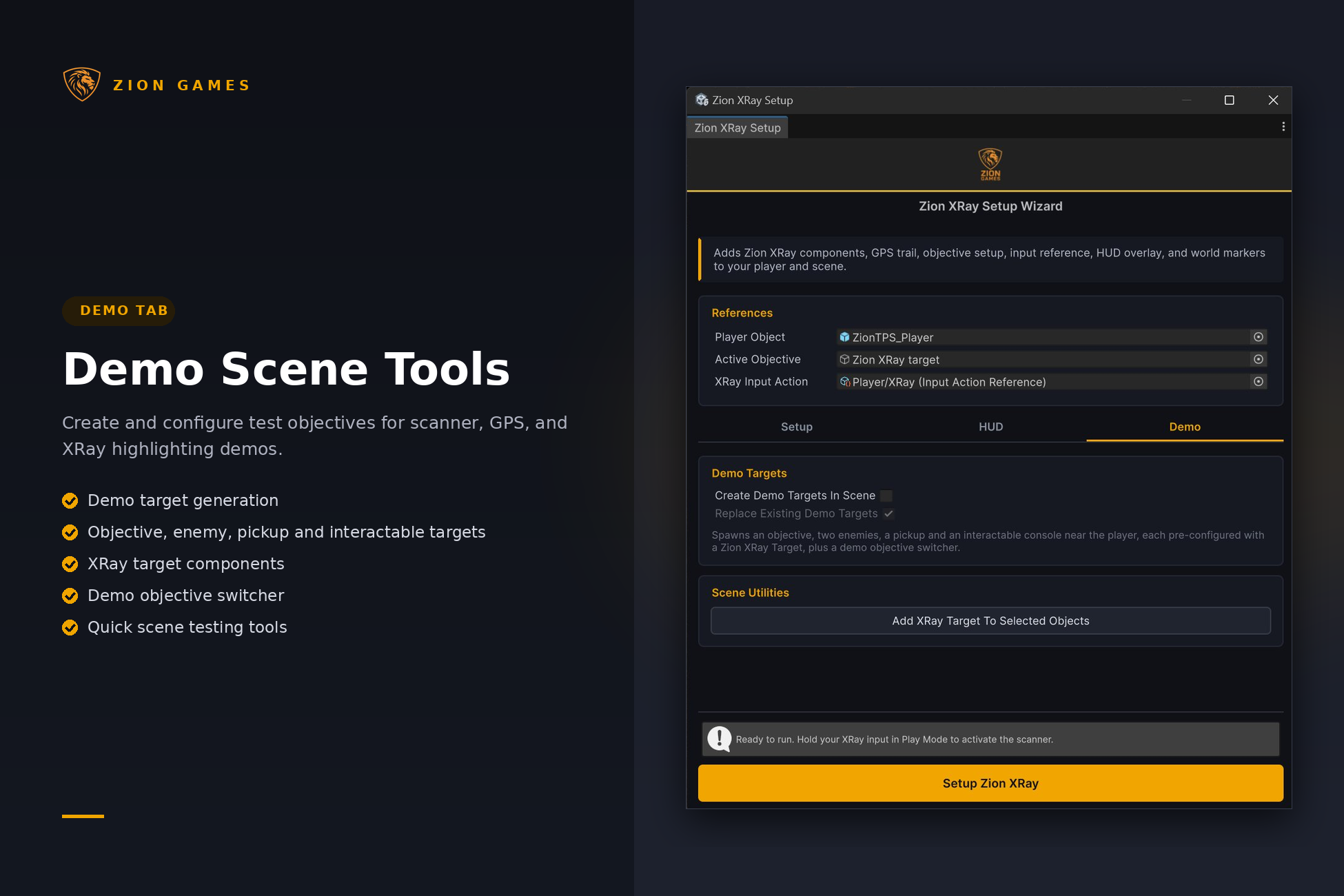Viewport: 1344px width, 896px height.
Task: Click the XRay Input Action label
Action: (x=761, y=381)
